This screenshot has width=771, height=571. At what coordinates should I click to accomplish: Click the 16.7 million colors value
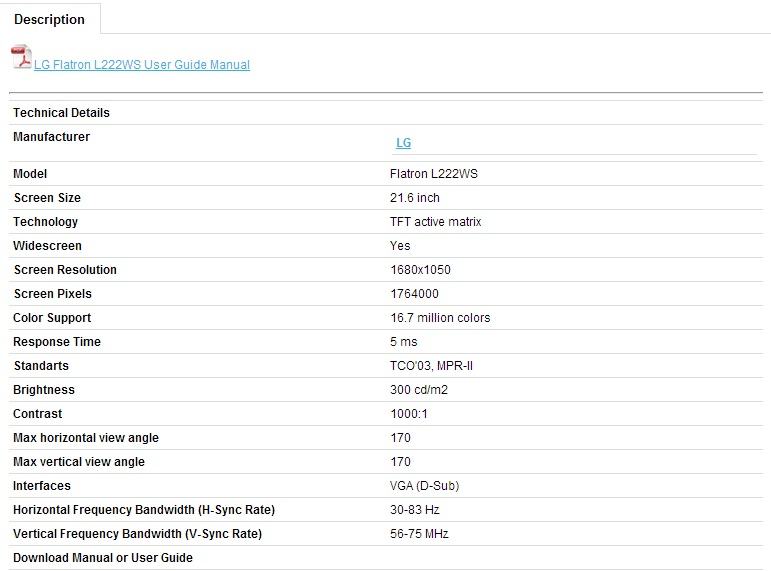440,318
